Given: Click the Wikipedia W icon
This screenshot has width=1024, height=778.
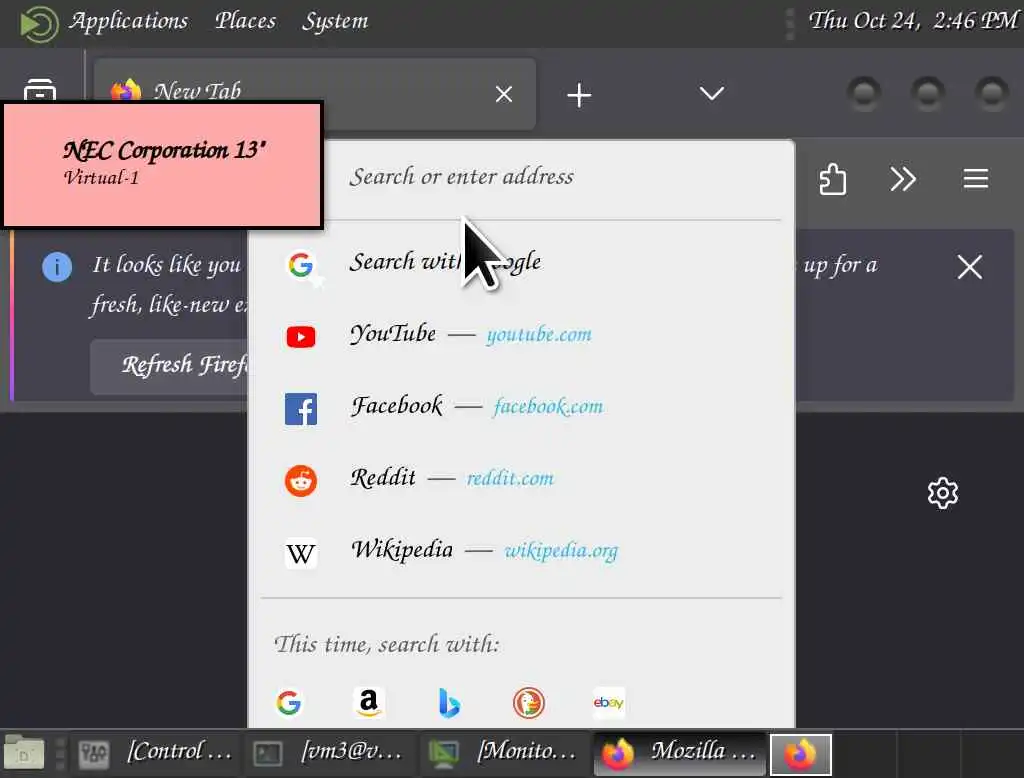Looking at the screenshot, I should click(x=301, y=553).
